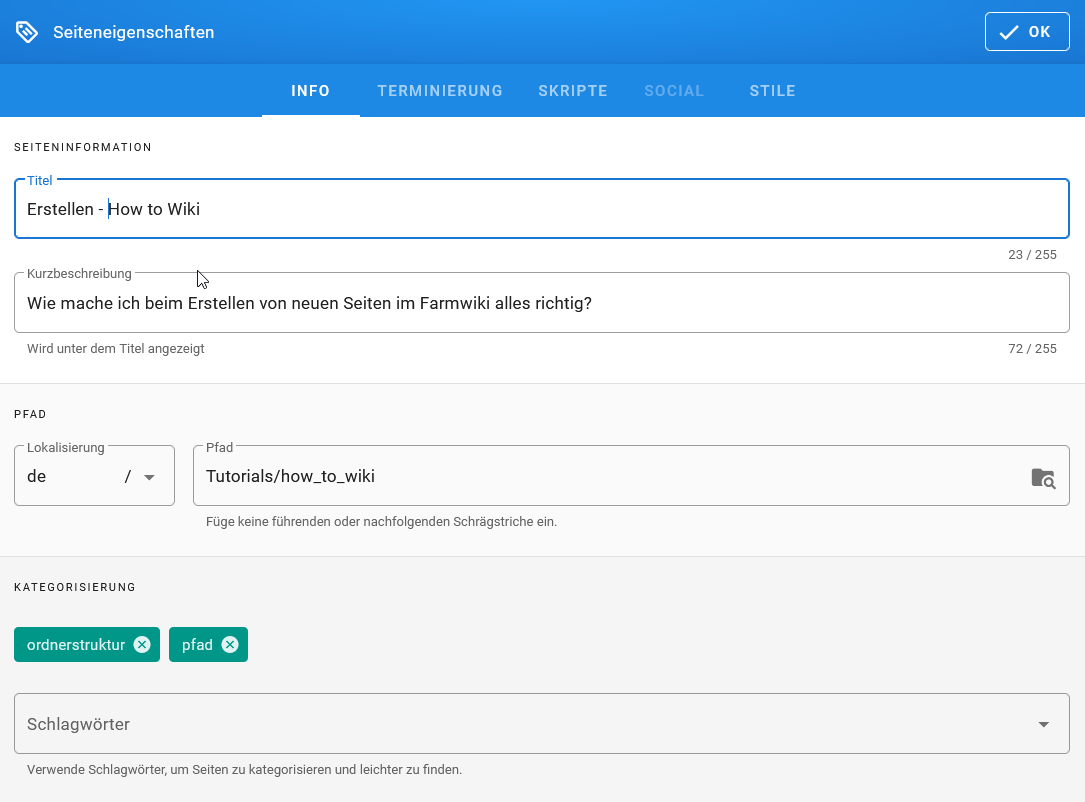Screen dimensions: 1085x802
Task: Select the pfad tag chip
Action: point(197,645)
